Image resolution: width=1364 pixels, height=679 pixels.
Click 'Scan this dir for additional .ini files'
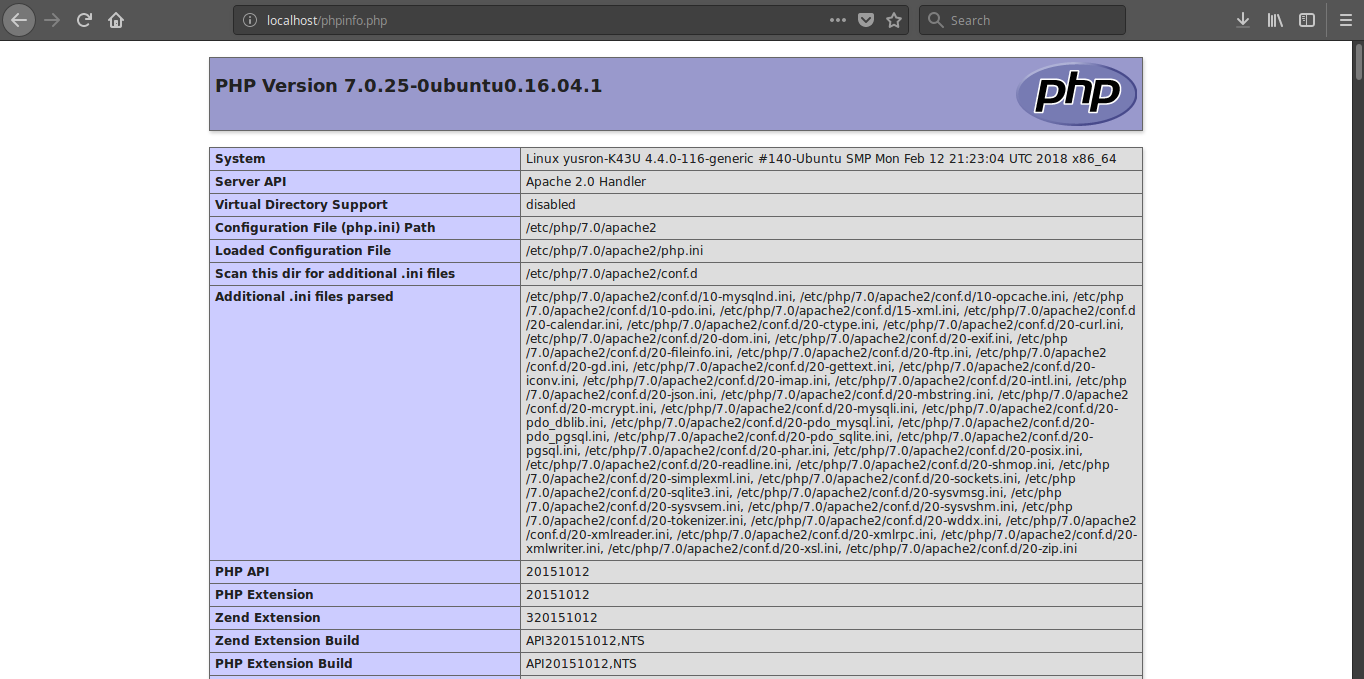pyautogui.click(x=335, y=274)
